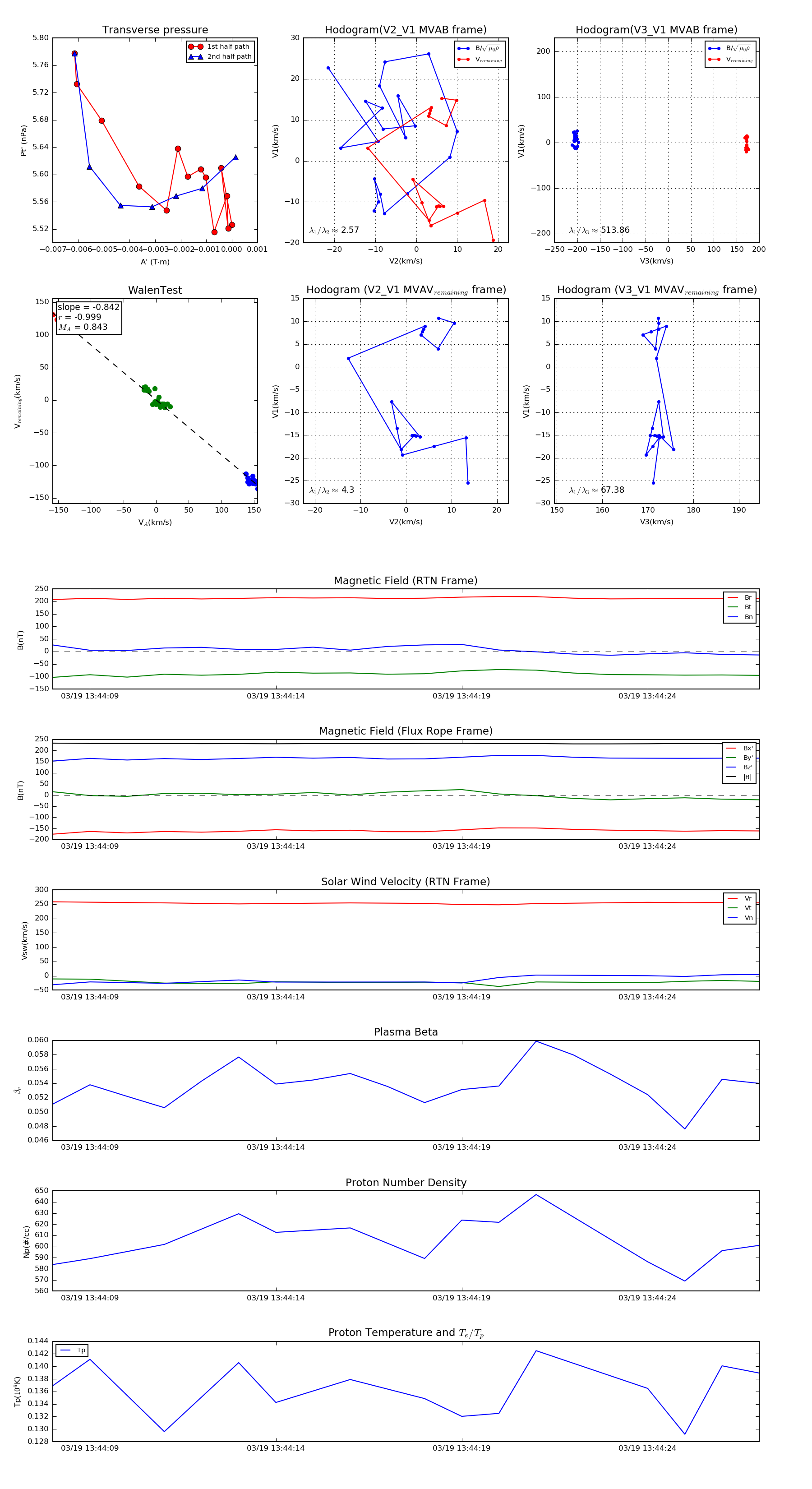The height and width of the screenshot is (1489, 812).
Task: Select the '1st half path' legend entry
Action: (220, 47)
